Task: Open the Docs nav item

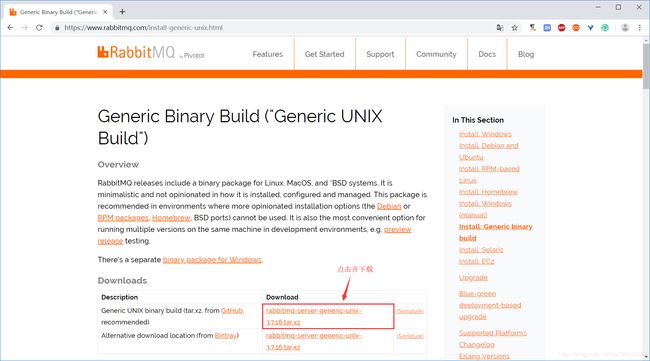Action: click(487, 54)
